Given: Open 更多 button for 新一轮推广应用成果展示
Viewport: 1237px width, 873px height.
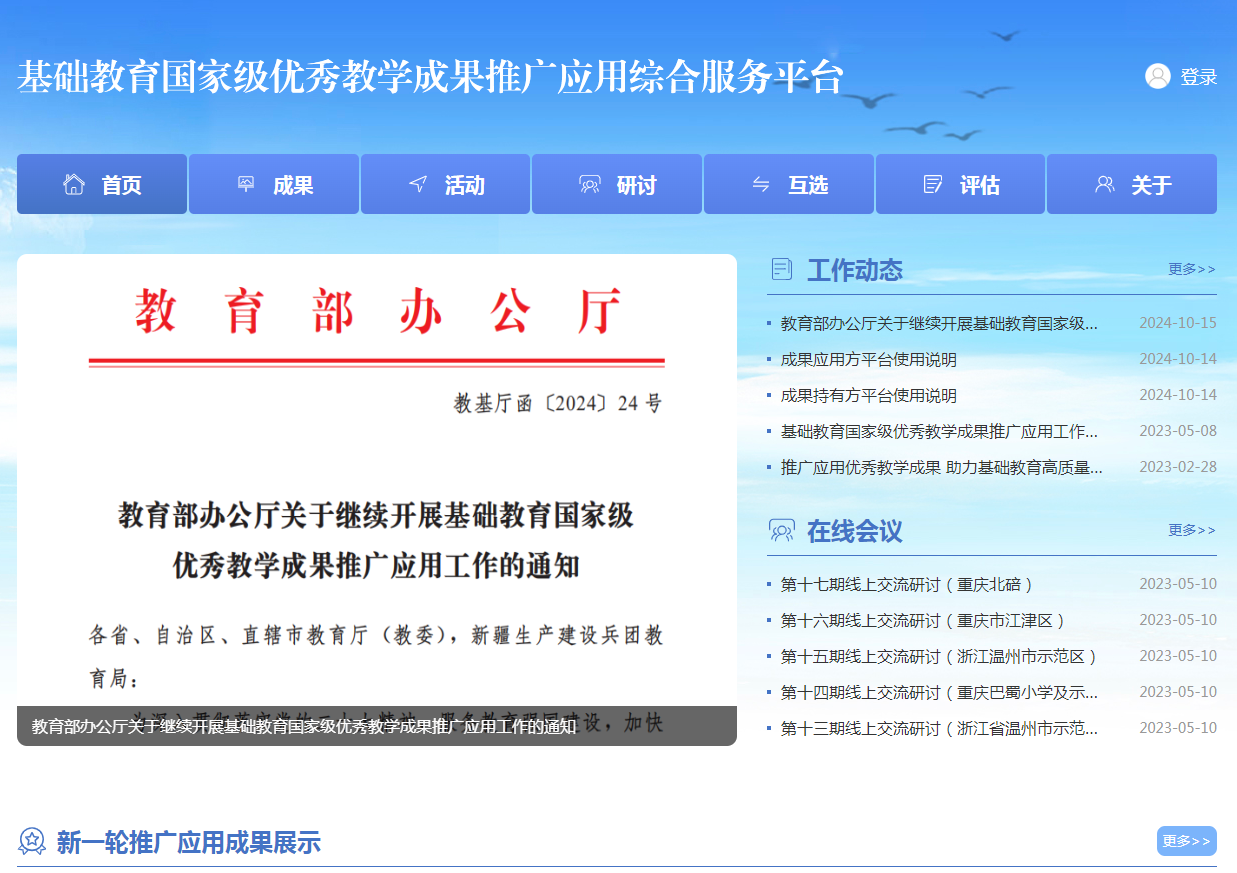Looking at the screenshot, I should 1186,841.
